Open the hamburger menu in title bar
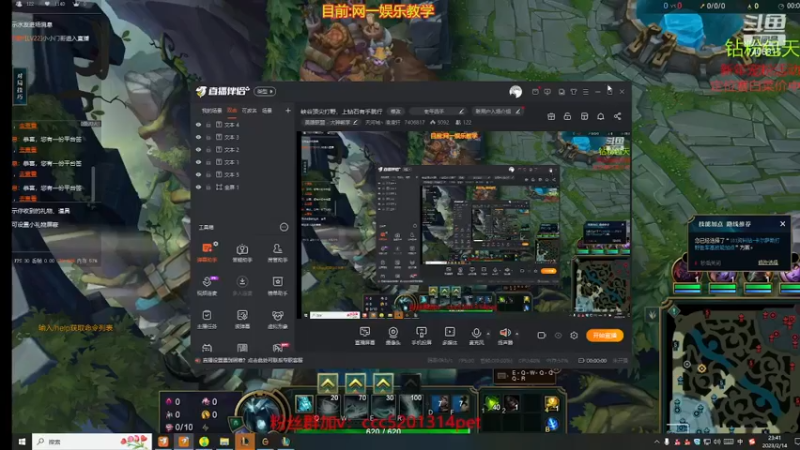 click(x=586, y=92)
